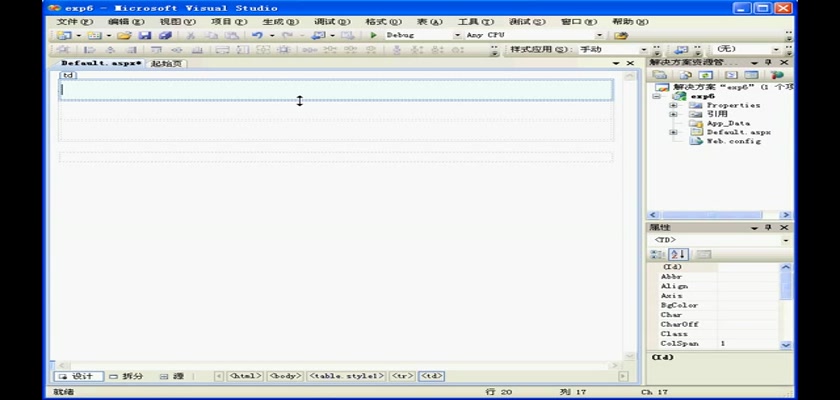Click the first Solution Explorer toolbar icon

[660, 75]
